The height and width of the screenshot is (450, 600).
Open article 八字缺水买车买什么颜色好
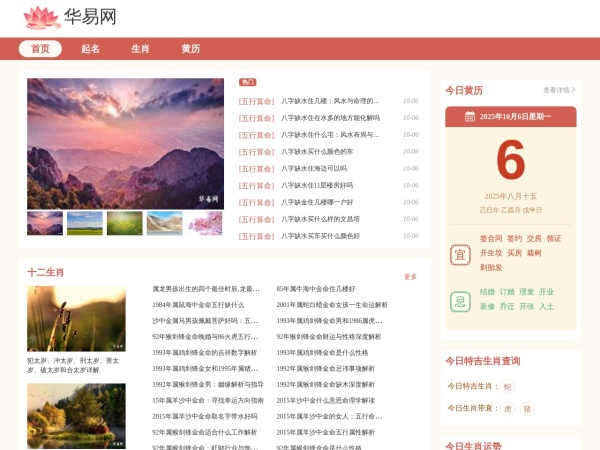[320, 236]
